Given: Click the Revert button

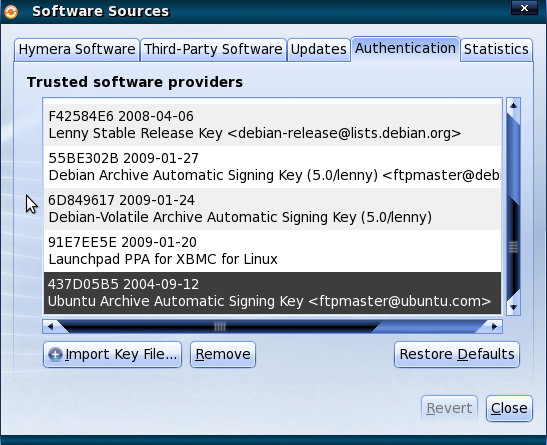Looking at the screenshot, I should click(449, 408).
